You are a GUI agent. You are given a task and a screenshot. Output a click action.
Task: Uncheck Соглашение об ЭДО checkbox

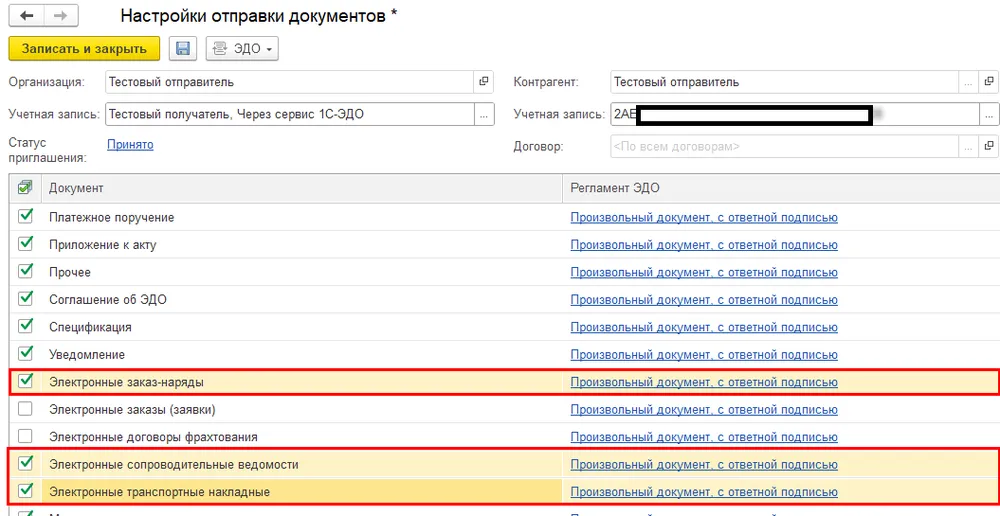(26, 299)
